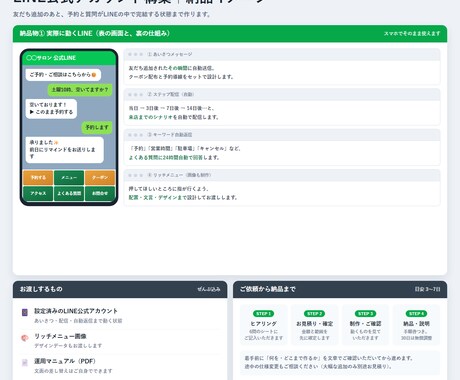Click the ▶ このまま予約する chat reply
The width and height of the screenshot is (460, 380).
[51, 112]
